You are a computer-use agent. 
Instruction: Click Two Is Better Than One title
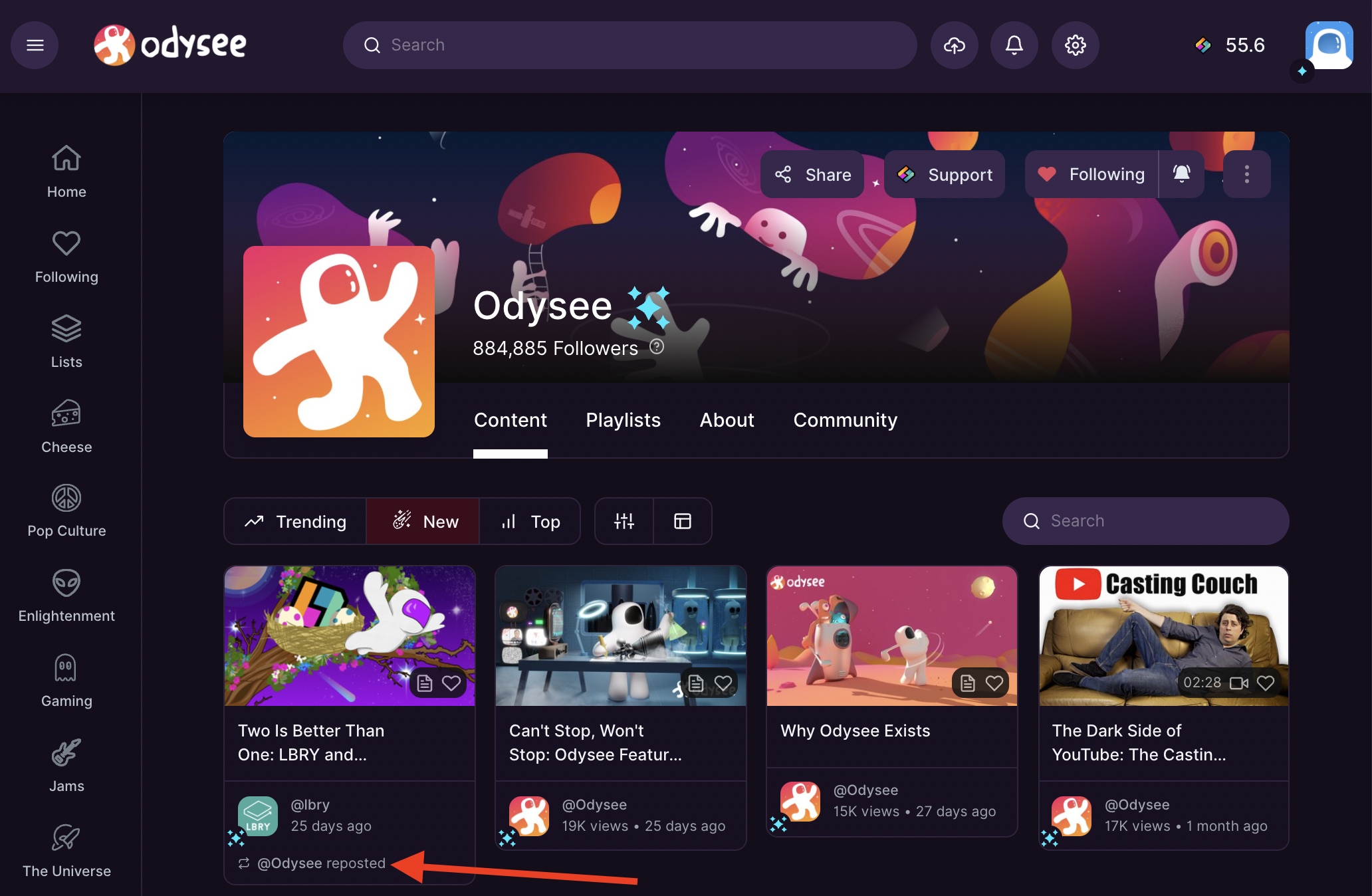click(311, 742)
